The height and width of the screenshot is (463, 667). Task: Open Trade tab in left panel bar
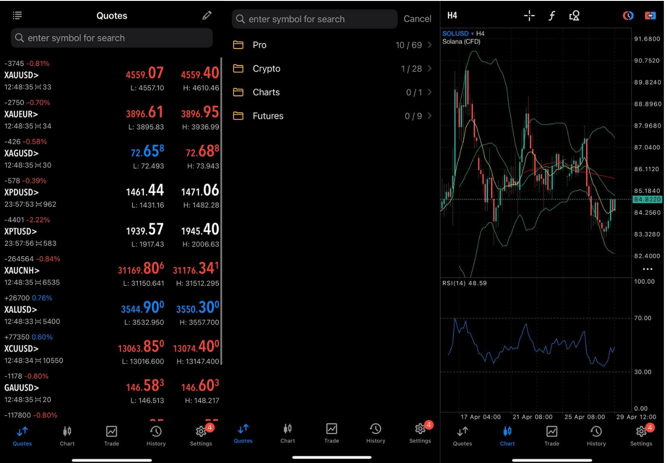[111, 436]
